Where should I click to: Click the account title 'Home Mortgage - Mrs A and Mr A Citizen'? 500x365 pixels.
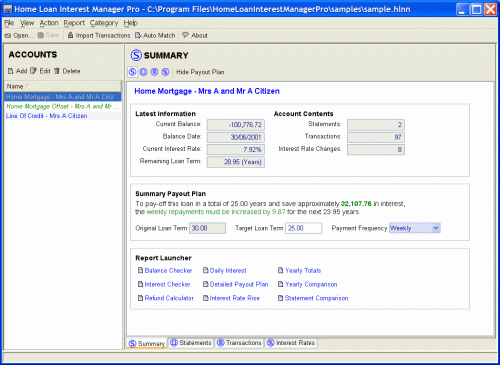(x=207, y=91)
